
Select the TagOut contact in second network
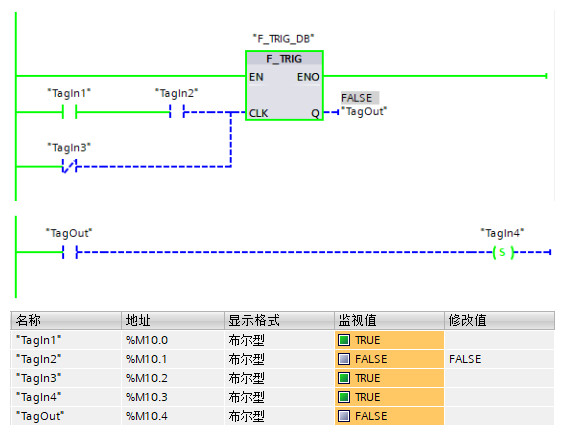(x=70, y=252)
